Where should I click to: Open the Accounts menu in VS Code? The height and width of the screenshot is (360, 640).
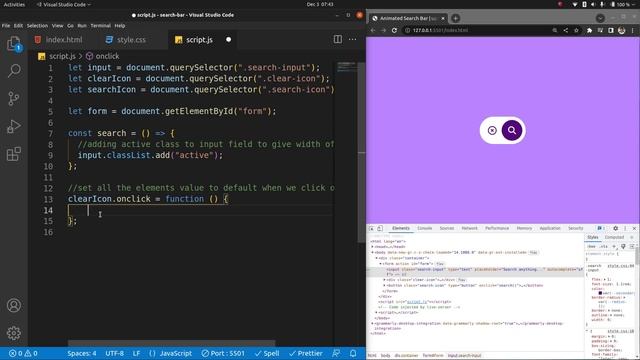14,305
